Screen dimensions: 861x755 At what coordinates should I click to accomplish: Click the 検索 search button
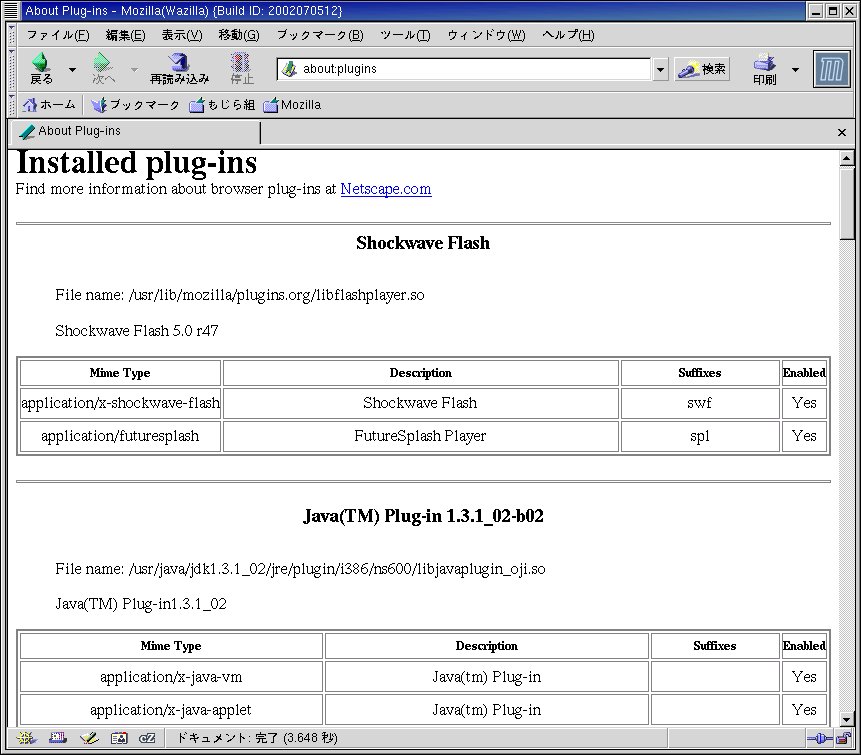pyautogui.click(x=702, y=69)
